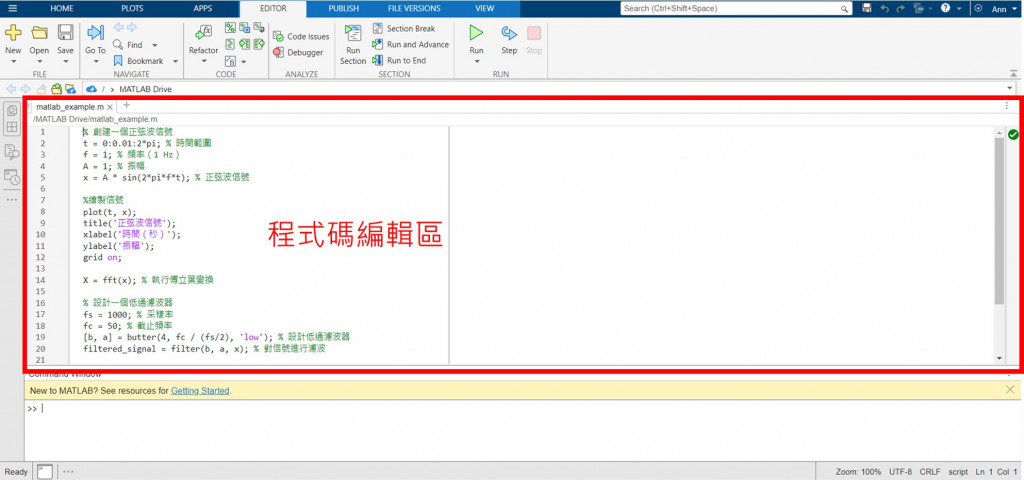Switch to the PLOTS tab
The width and height of the screenshot is (1024, 480).
(x=133, y=8)
